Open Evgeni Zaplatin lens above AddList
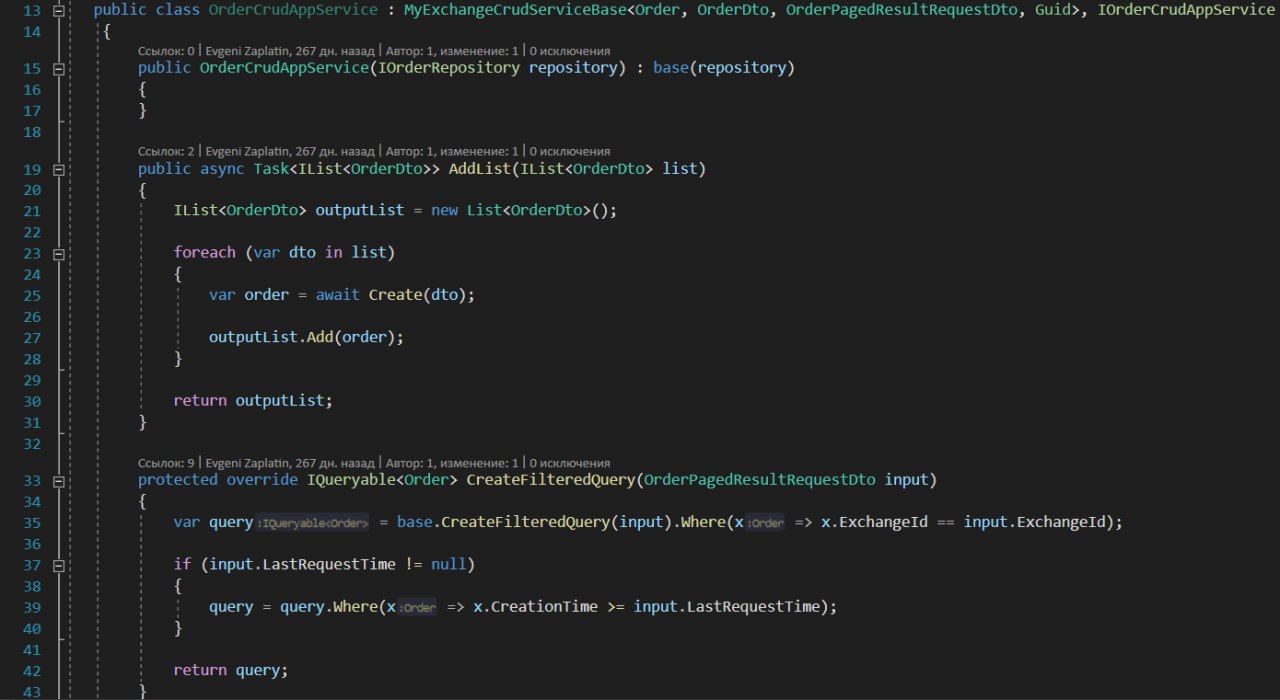The height and width of the screenshot is (700, 1280). click(x=290, y=150)
